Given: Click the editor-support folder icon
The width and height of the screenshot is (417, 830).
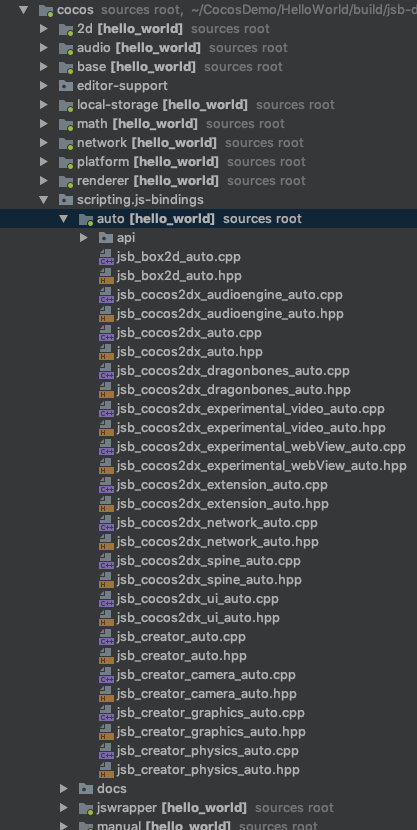Looking at the screenshot, I should point(66,86).
